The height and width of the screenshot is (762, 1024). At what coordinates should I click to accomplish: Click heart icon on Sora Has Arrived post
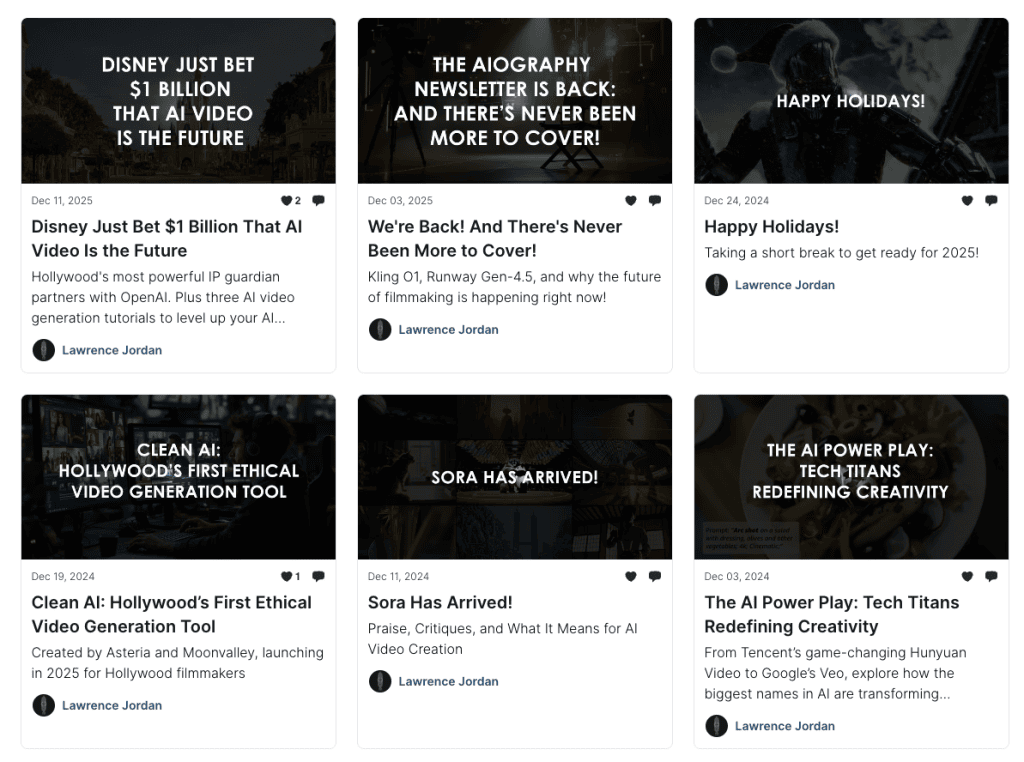[x=630, y=577]
